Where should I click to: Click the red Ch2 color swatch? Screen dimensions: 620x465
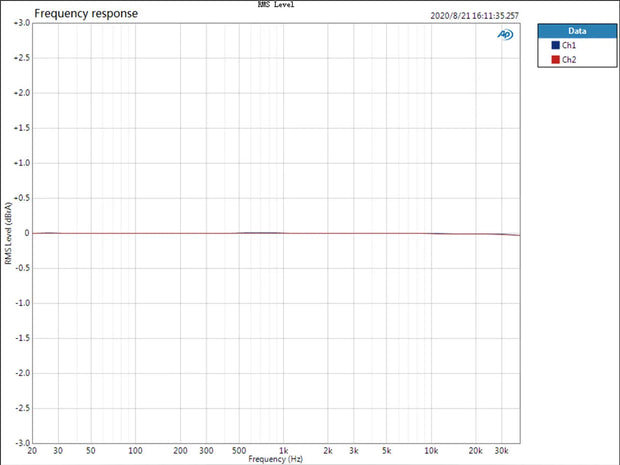pyautogui.click(x=555, y=60)
